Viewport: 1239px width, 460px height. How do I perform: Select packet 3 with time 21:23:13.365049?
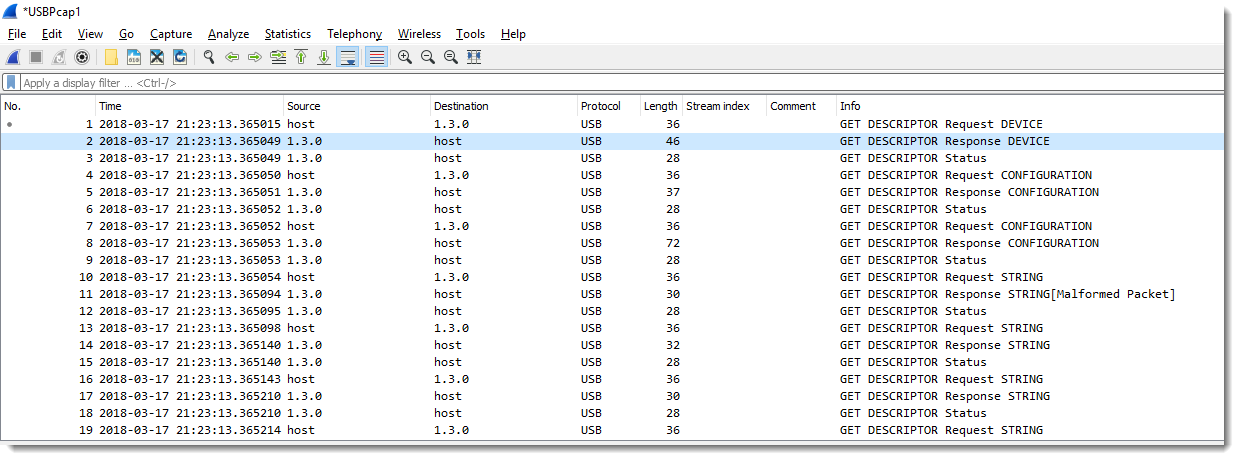(612, 158)
